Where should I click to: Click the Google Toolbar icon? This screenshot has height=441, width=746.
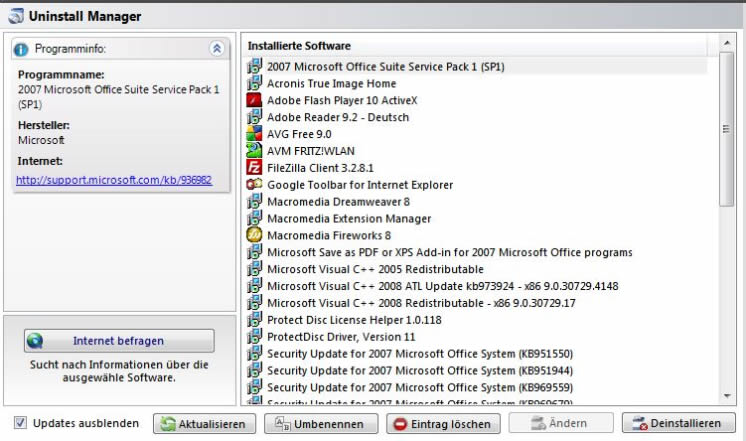pos(255,184)
